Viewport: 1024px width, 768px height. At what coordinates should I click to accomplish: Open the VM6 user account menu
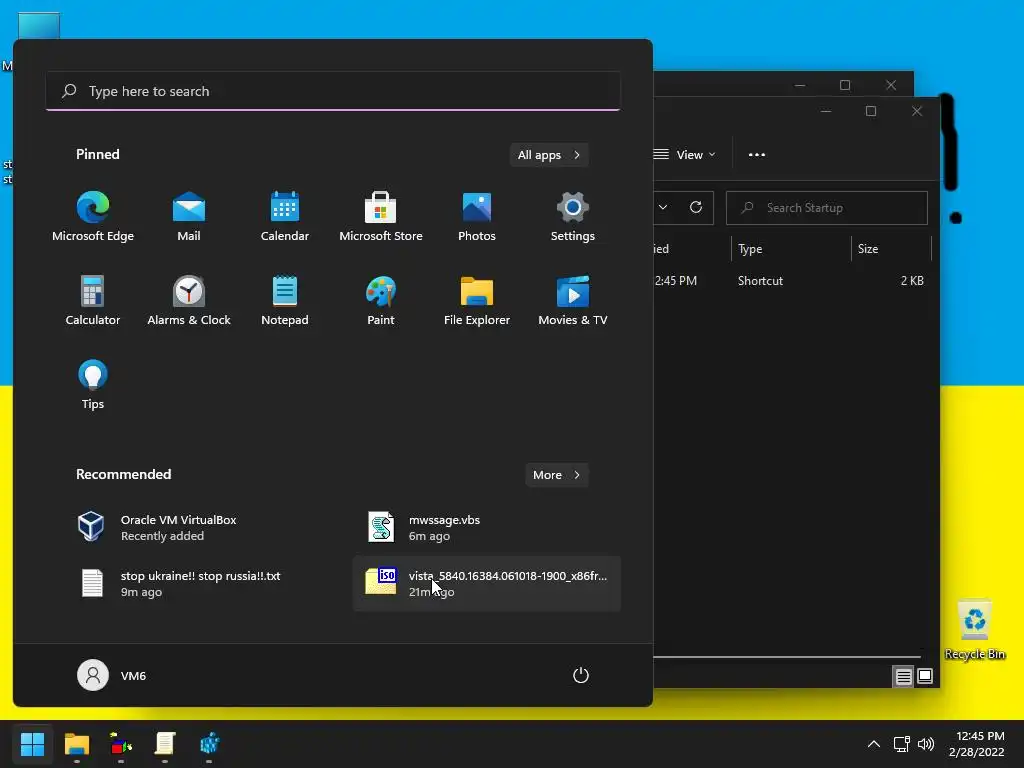pyautogui.click(x=112, y=675)
